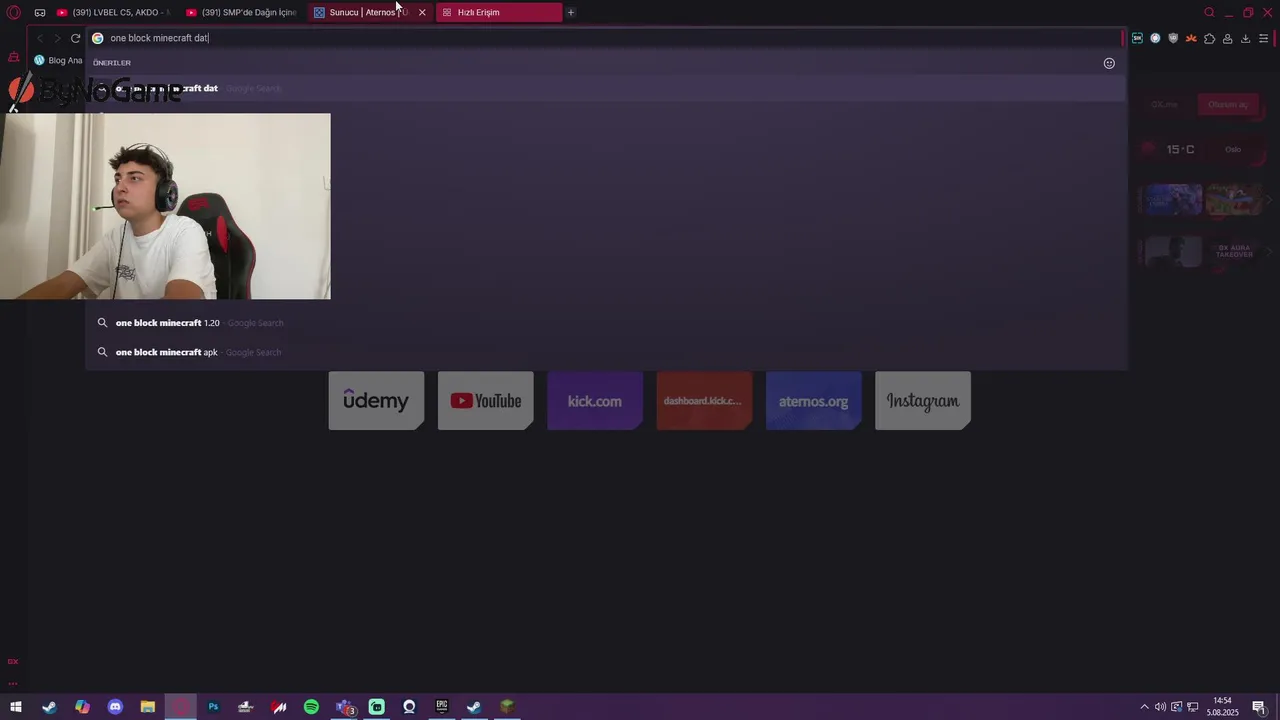The width and height of the screenshot is (1280, 720).
Task: Click the address bar with typed query
Action: pos(605,38)
